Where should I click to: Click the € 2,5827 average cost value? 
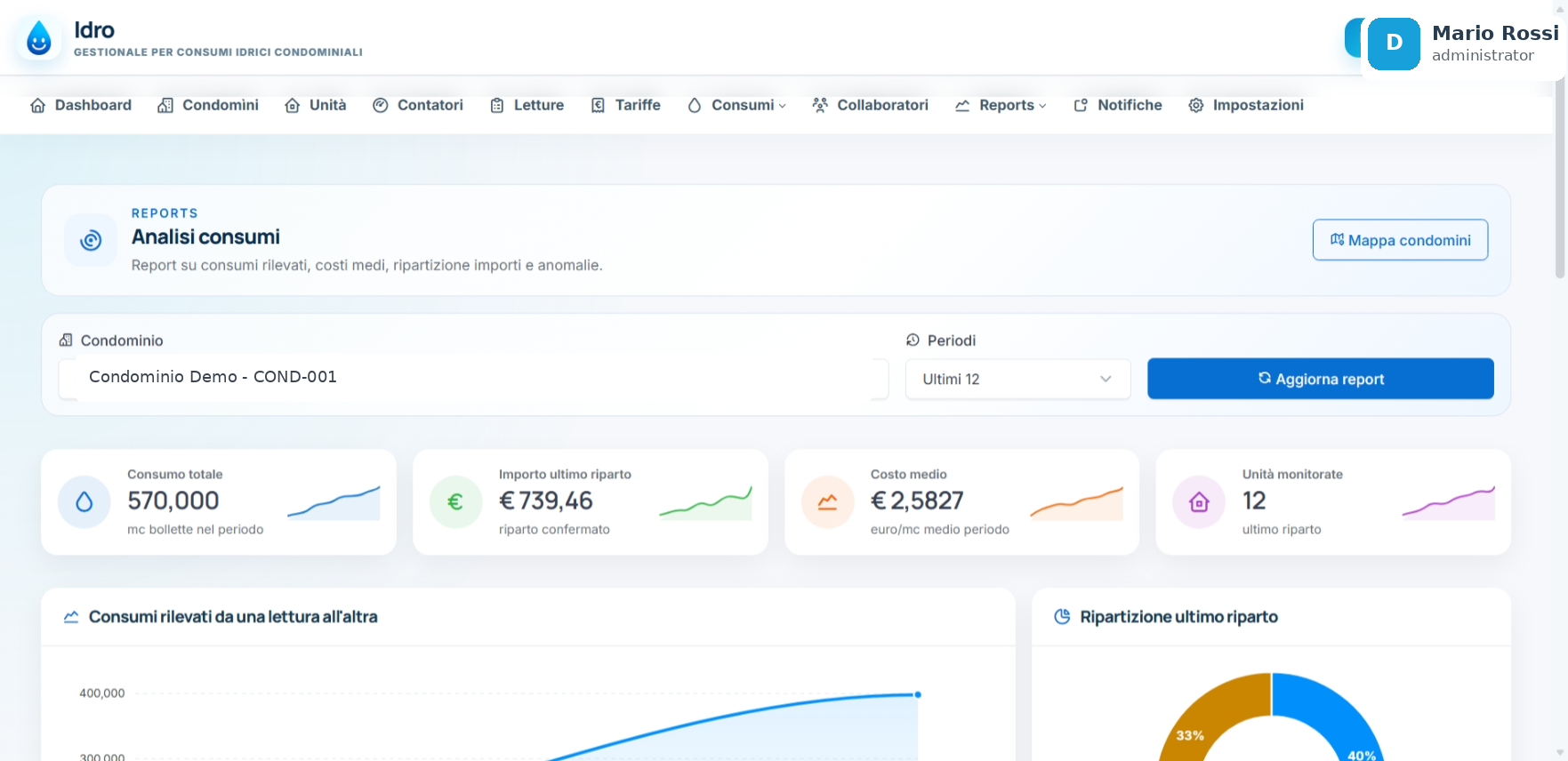(x=917, y=501)
